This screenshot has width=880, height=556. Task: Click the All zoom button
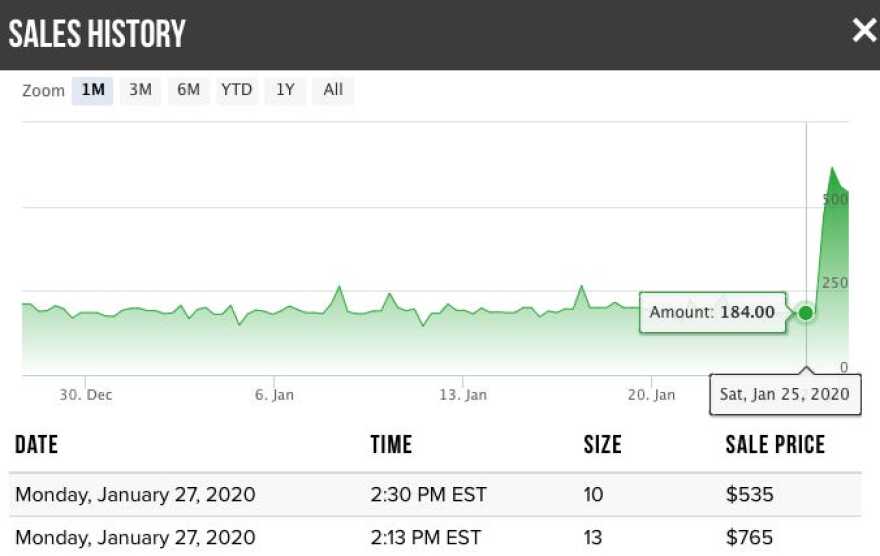coord(333,90)
